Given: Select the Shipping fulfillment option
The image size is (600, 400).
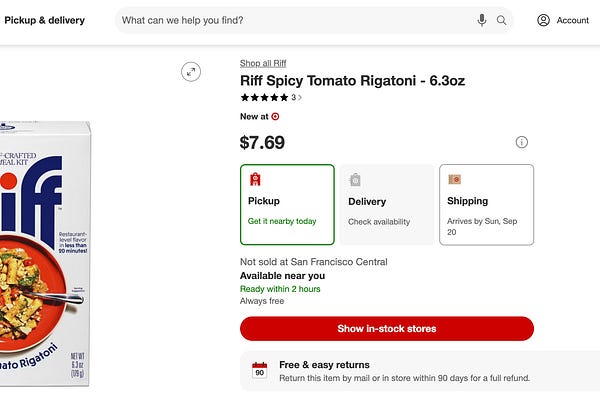Looking at the screenshot, I should [x=486, y=204].
